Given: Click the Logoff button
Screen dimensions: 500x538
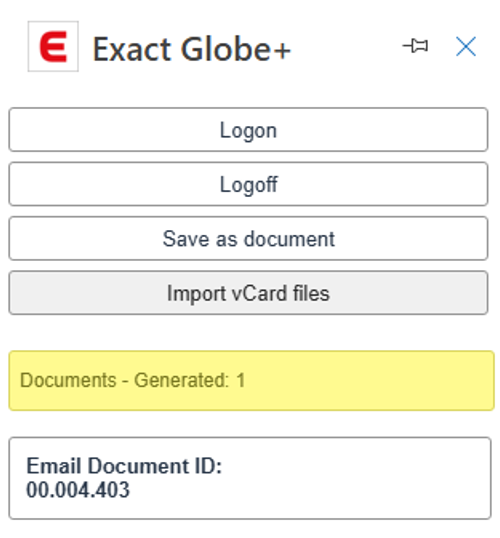Looking at the screenshot, I should point(248,184).
